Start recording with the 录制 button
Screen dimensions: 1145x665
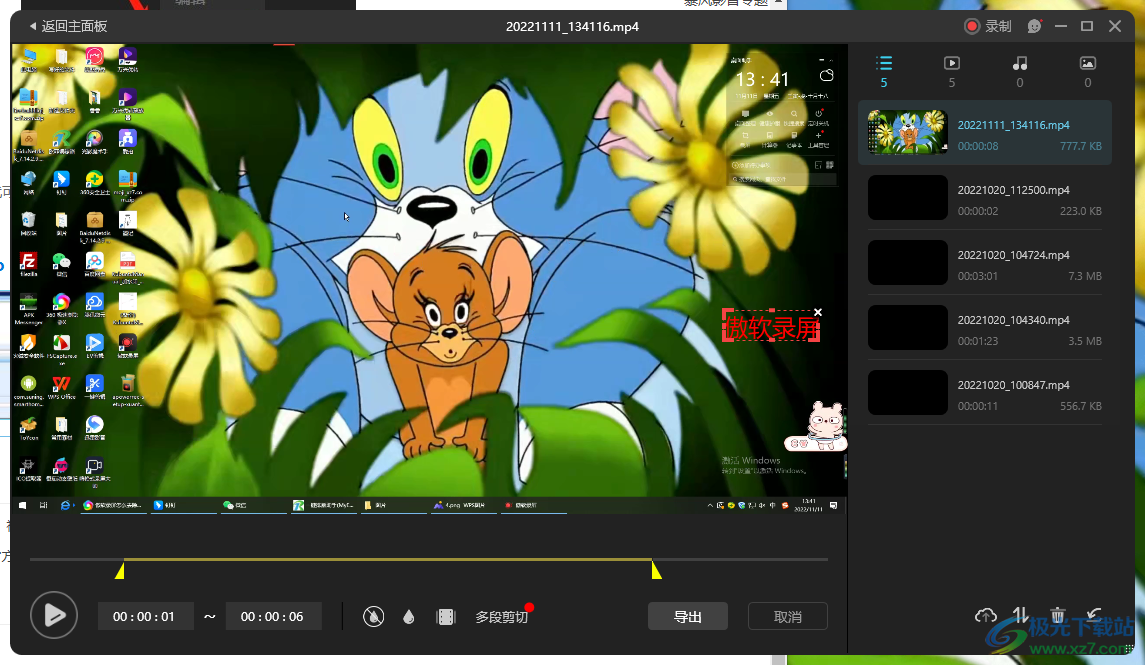click(x=987, y=26)
